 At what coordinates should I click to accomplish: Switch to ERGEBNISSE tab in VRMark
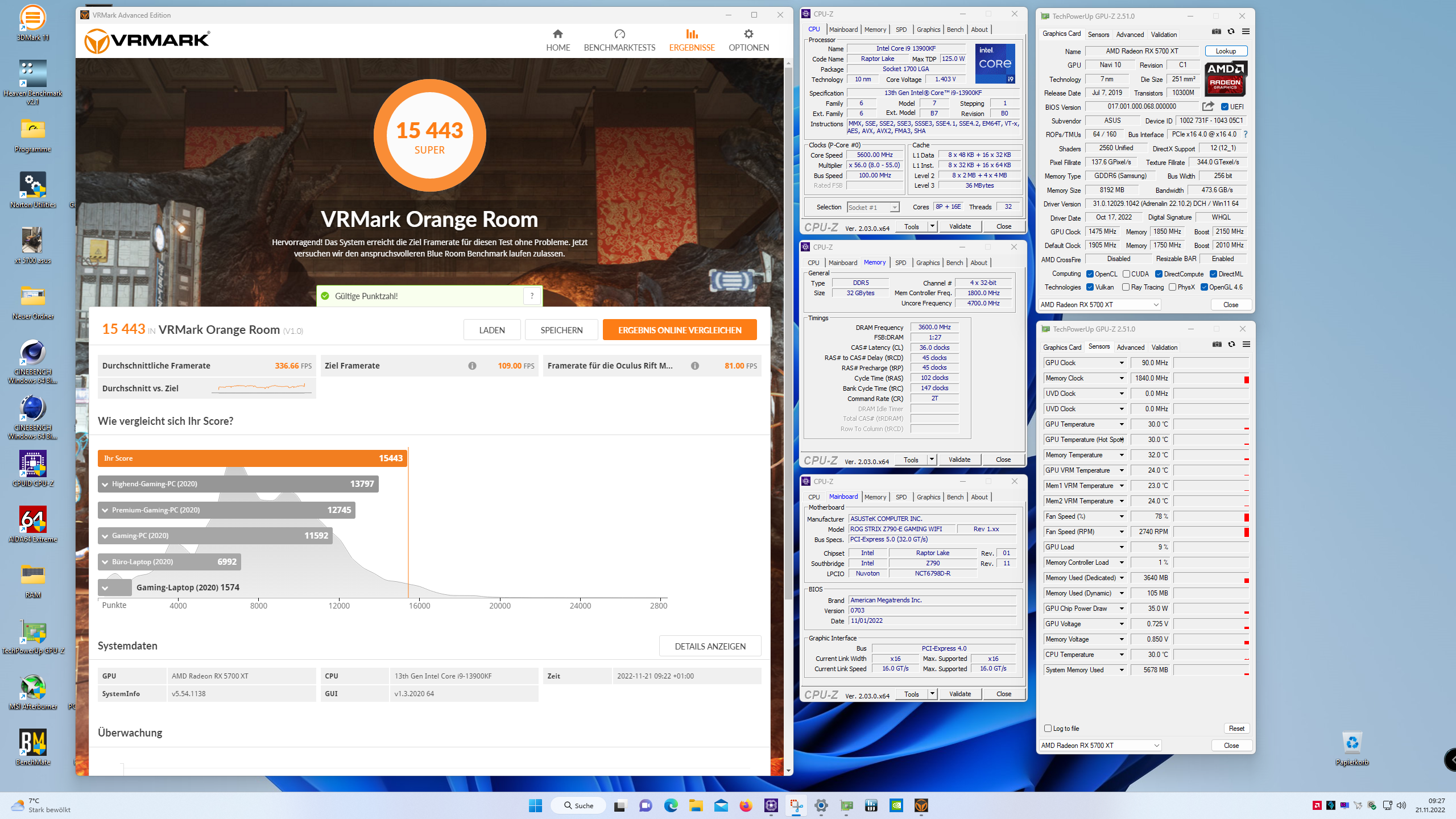(692, 40)
